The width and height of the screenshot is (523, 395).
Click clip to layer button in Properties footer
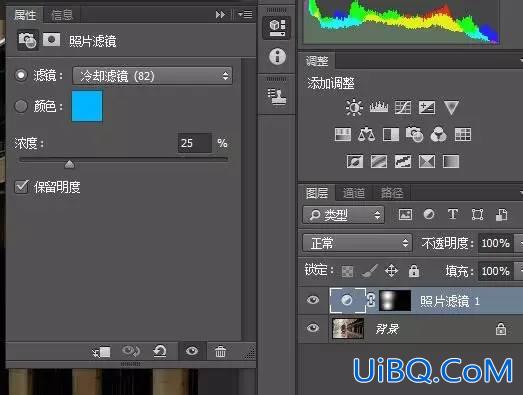101,352
